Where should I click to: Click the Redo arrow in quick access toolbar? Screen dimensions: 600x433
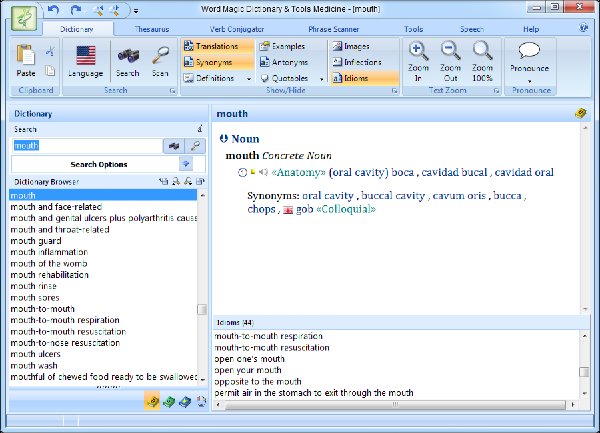[75, 10]
